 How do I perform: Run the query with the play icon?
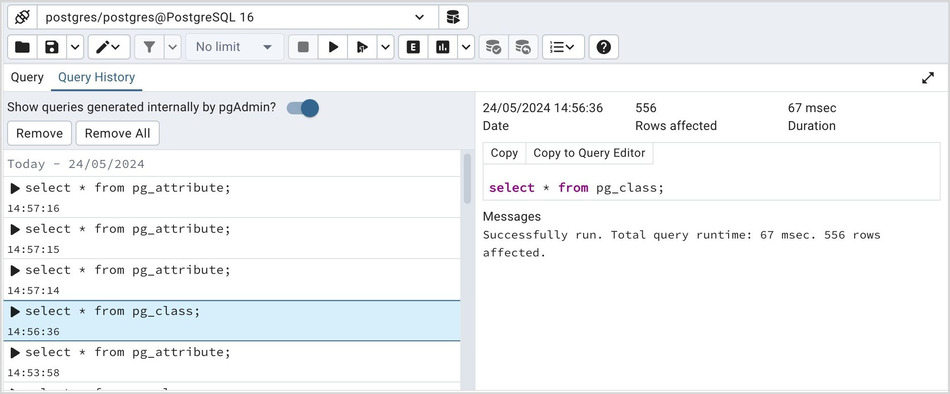tap(333, 47)
